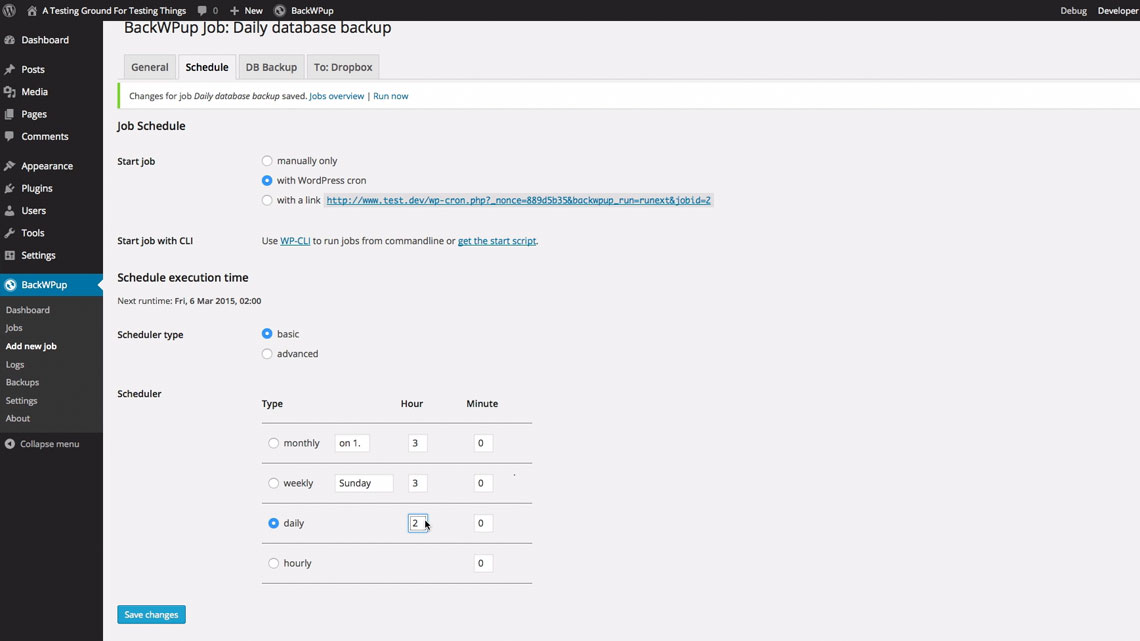
Task: Click the Dashboard gauge icon in sidebar
Action: tap(9, 40)
